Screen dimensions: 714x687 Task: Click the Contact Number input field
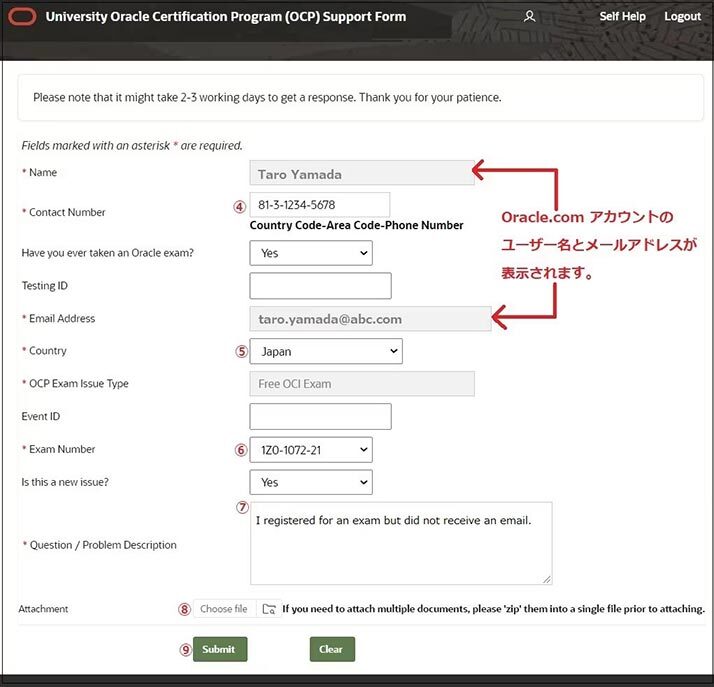pyautogui.click(x=320, y=205)
